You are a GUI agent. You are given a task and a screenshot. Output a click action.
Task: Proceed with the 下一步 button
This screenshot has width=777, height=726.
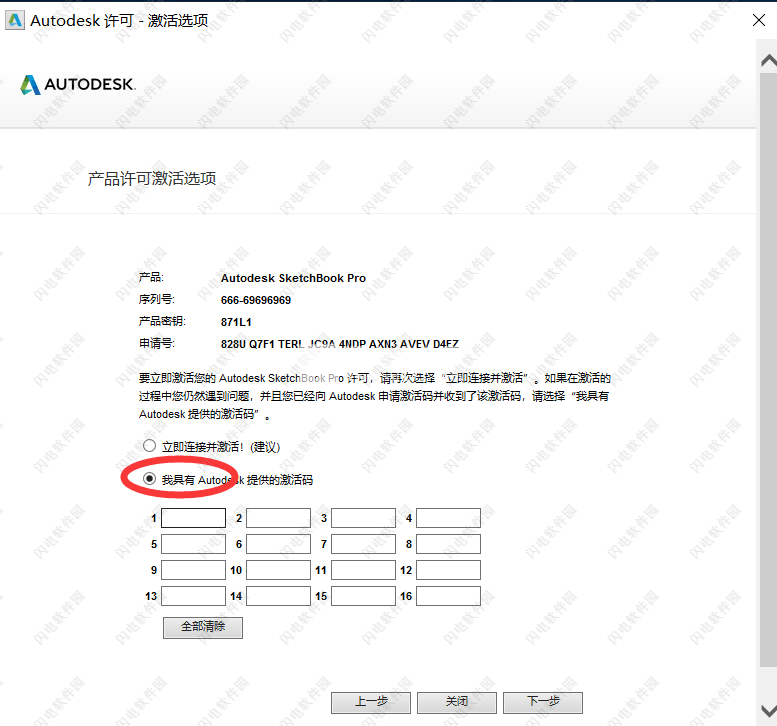coord(543,702)
